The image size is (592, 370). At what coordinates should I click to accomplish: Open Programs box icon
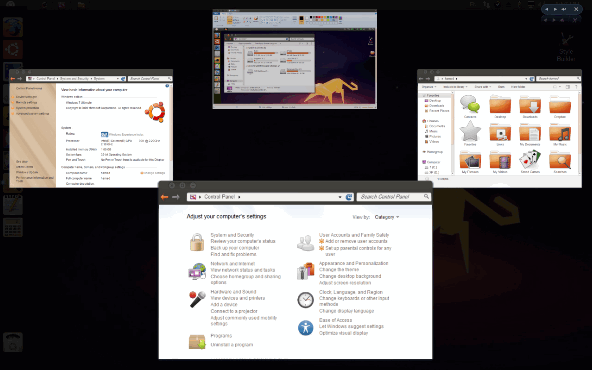197,341
